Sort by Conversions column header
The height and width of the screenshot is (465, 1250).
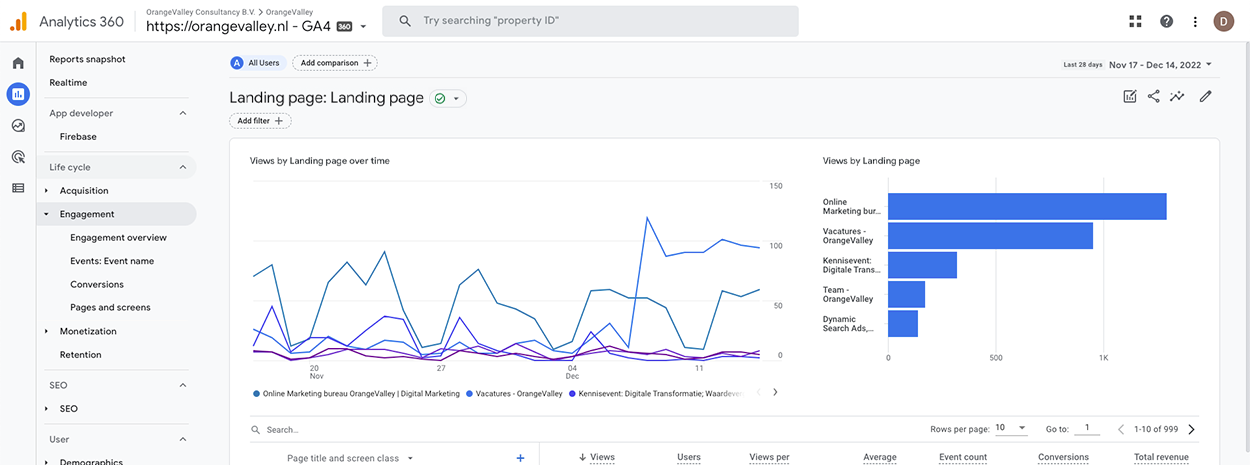coord(1063,457)
